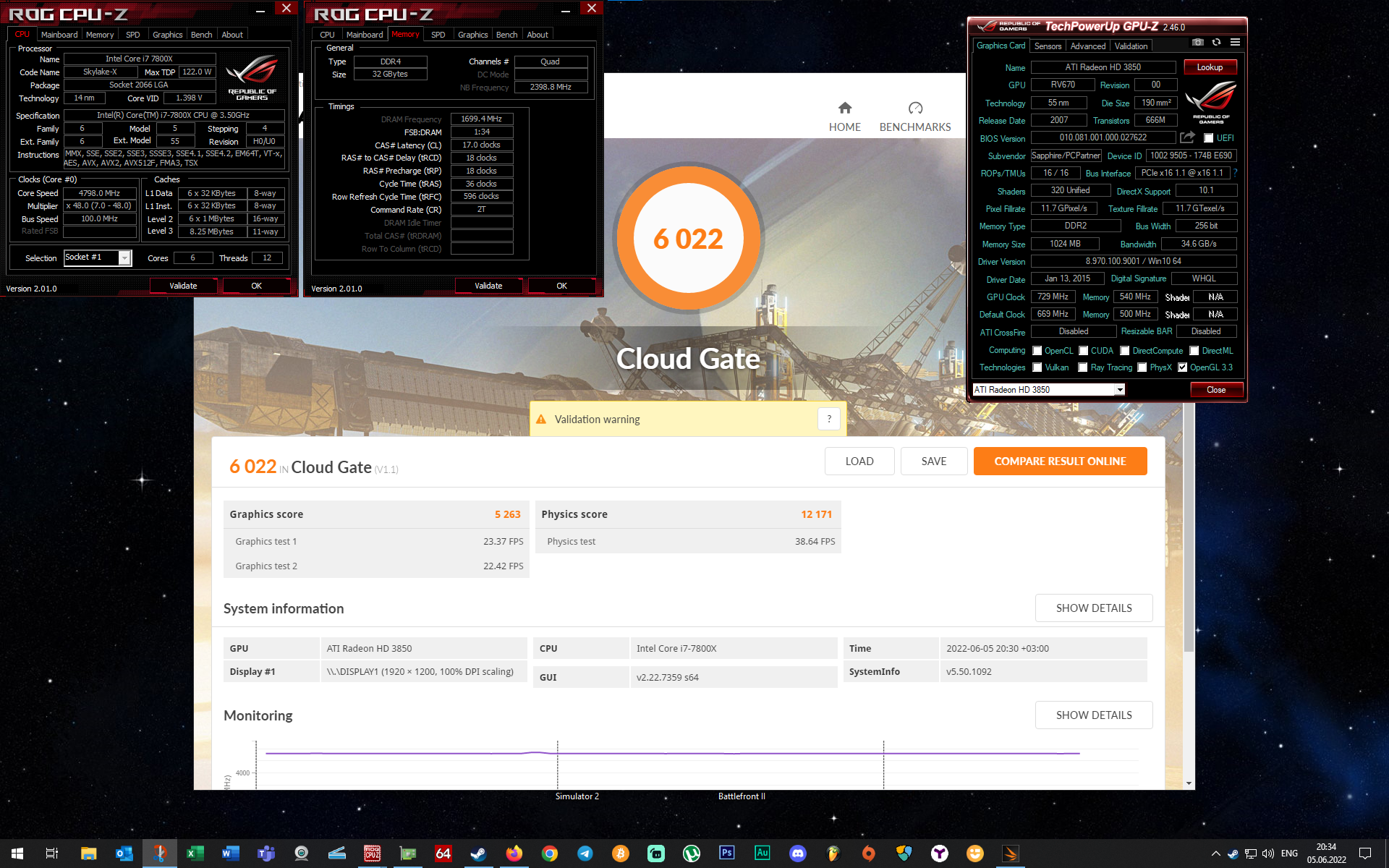Open AIDA64 taskbar icon

point(443,854)
